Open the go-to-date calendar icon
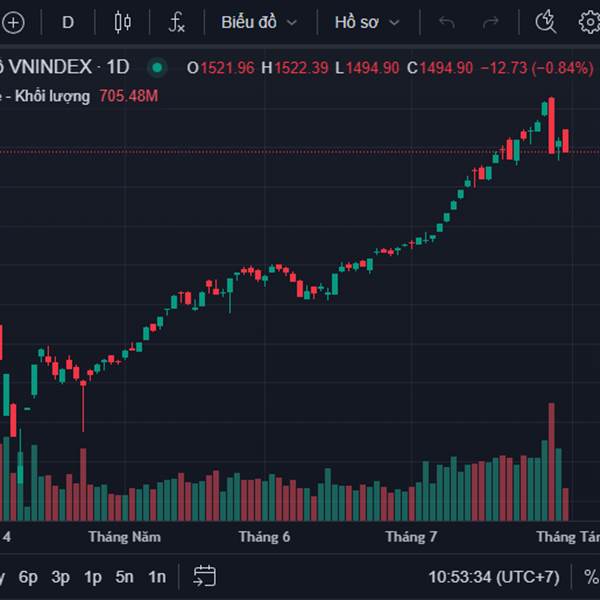This screenshot has height=600, width=600. coord(204,576)
